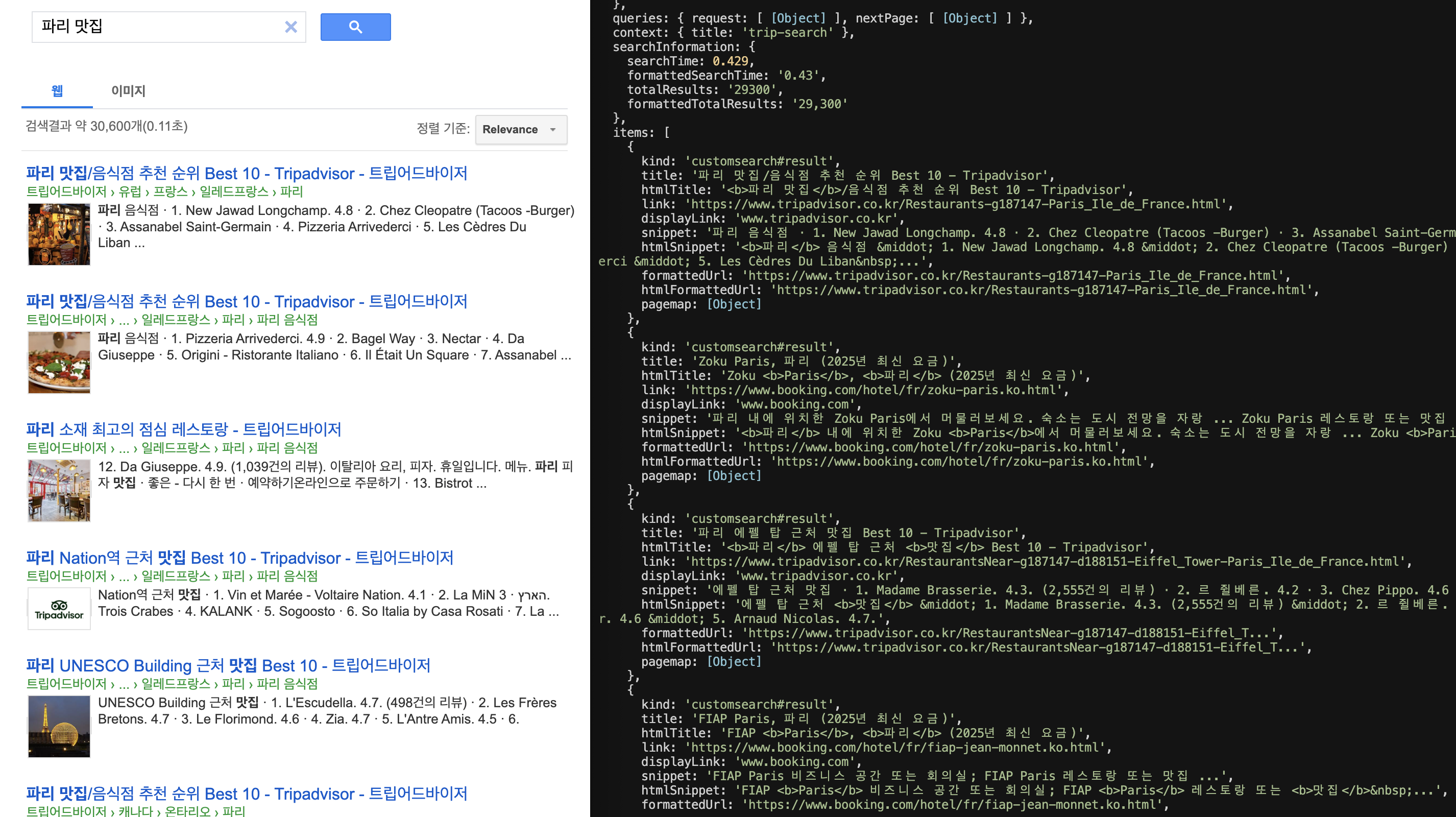The height and width of the screenshot is (817, 1456).
Task: Click the pizza thumbnail image
Action: pos(59,362)
